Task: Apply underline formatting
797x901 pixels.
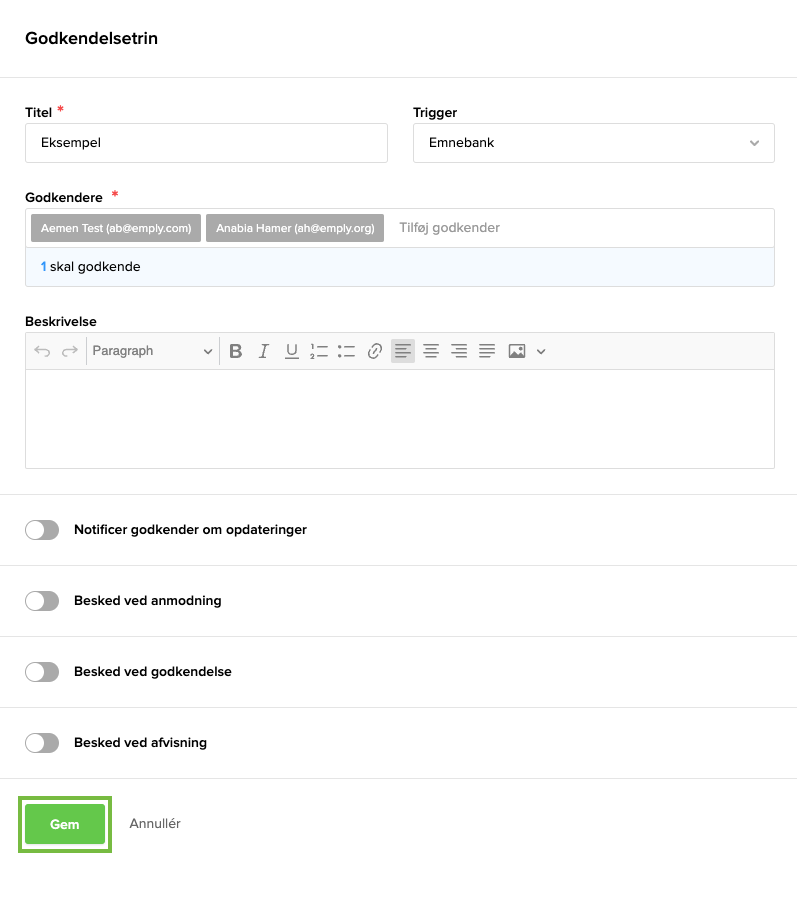Action: pos(292,351)
